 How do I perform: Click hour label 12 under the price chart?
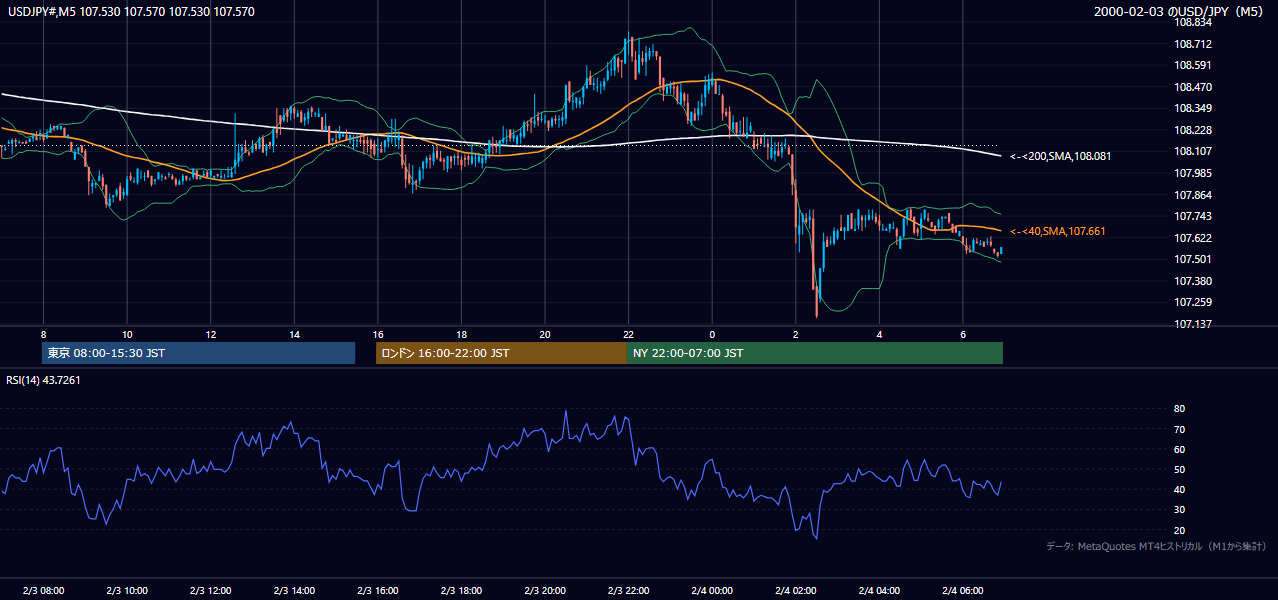pyautogui.click(x=210, y=334)
